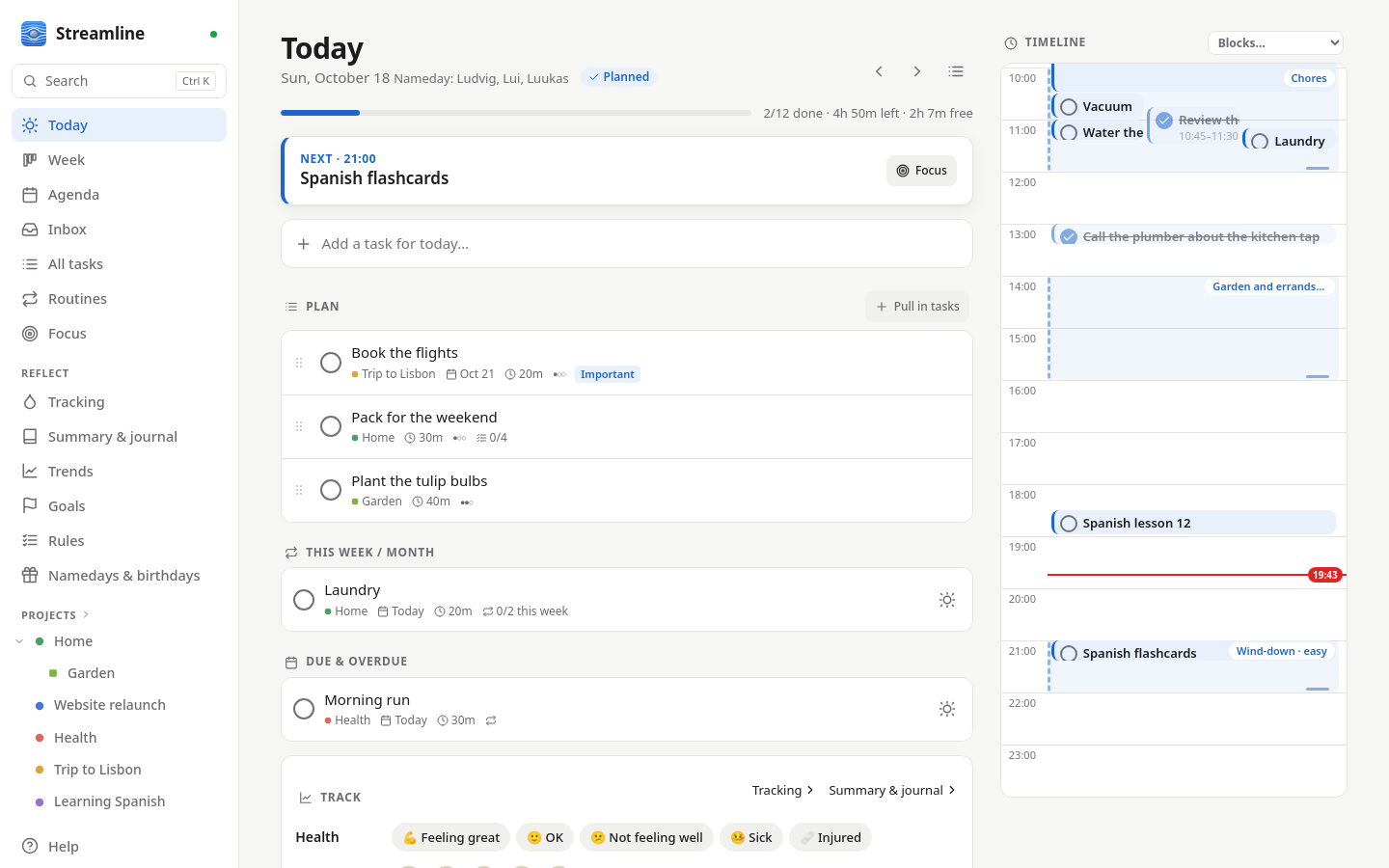Open Summary & journal link in Track
The height and width of the screenshot is (868, 1389).
point(892,790)
